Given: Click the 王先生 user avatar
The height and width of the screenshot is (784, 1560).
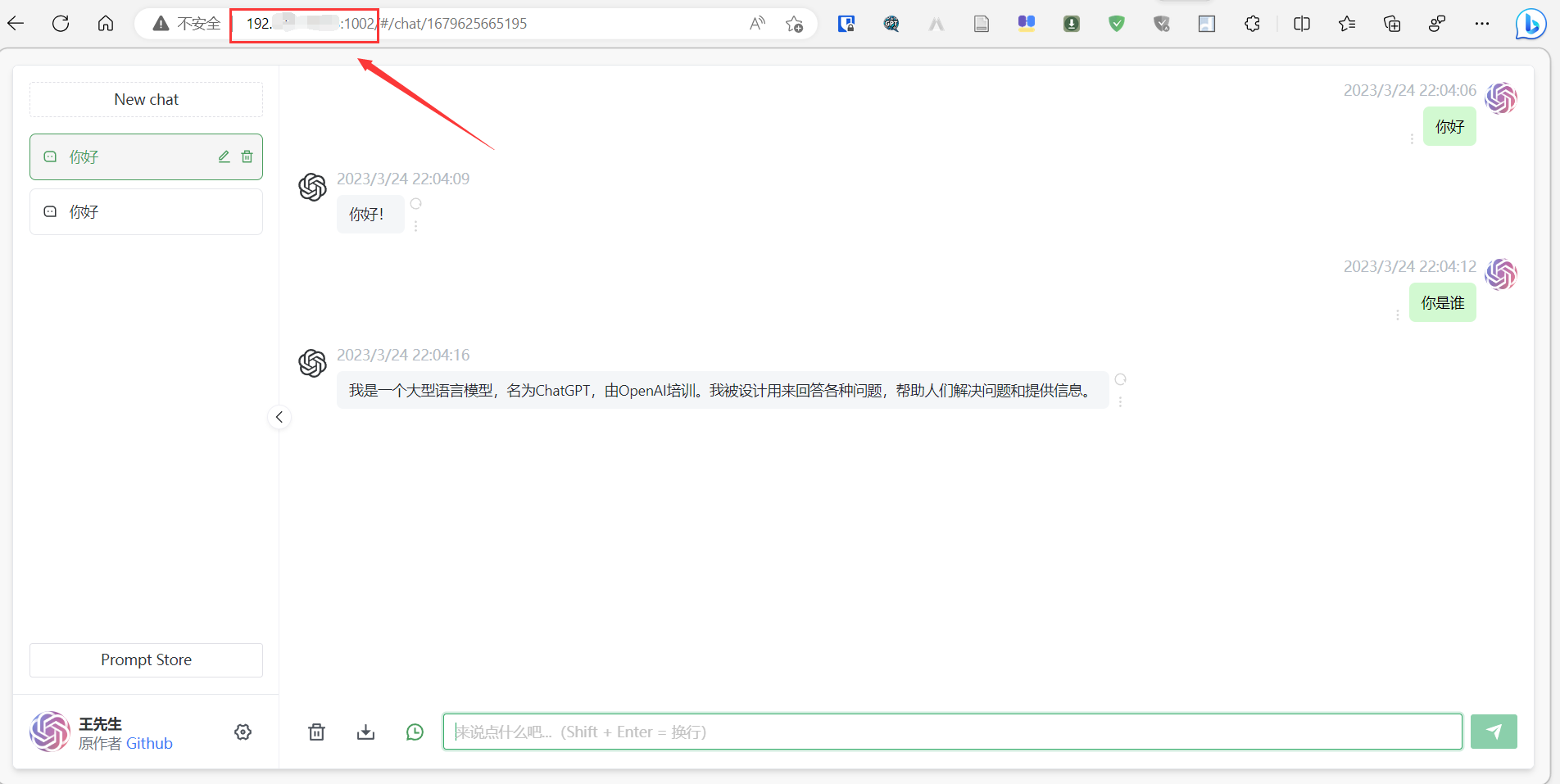Looking at the screenshot, I should (x=50, y=731).
